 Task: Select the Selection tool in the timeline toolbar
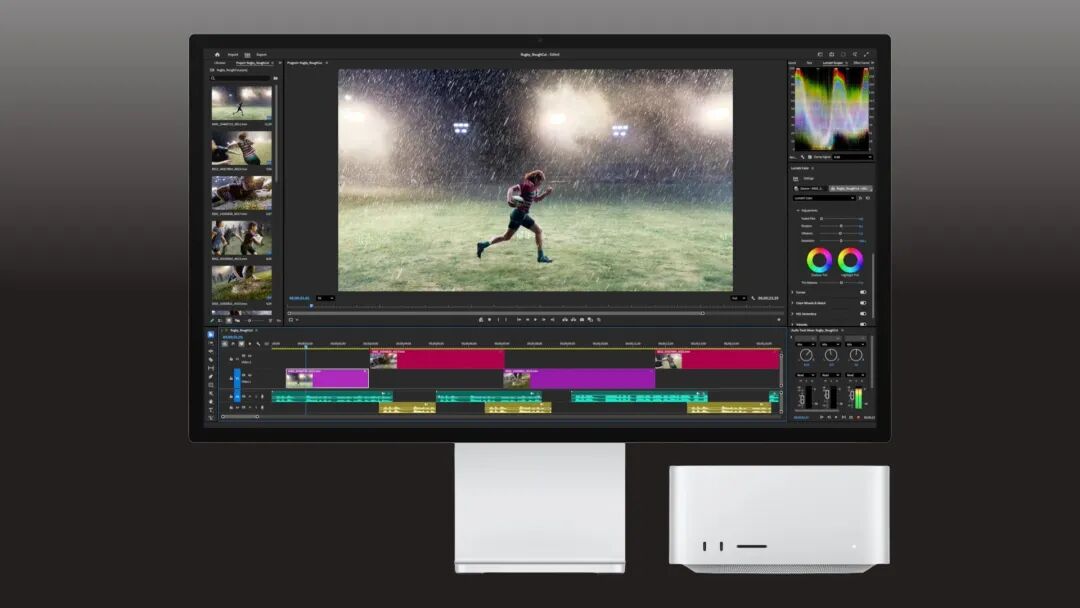(211, 335)
